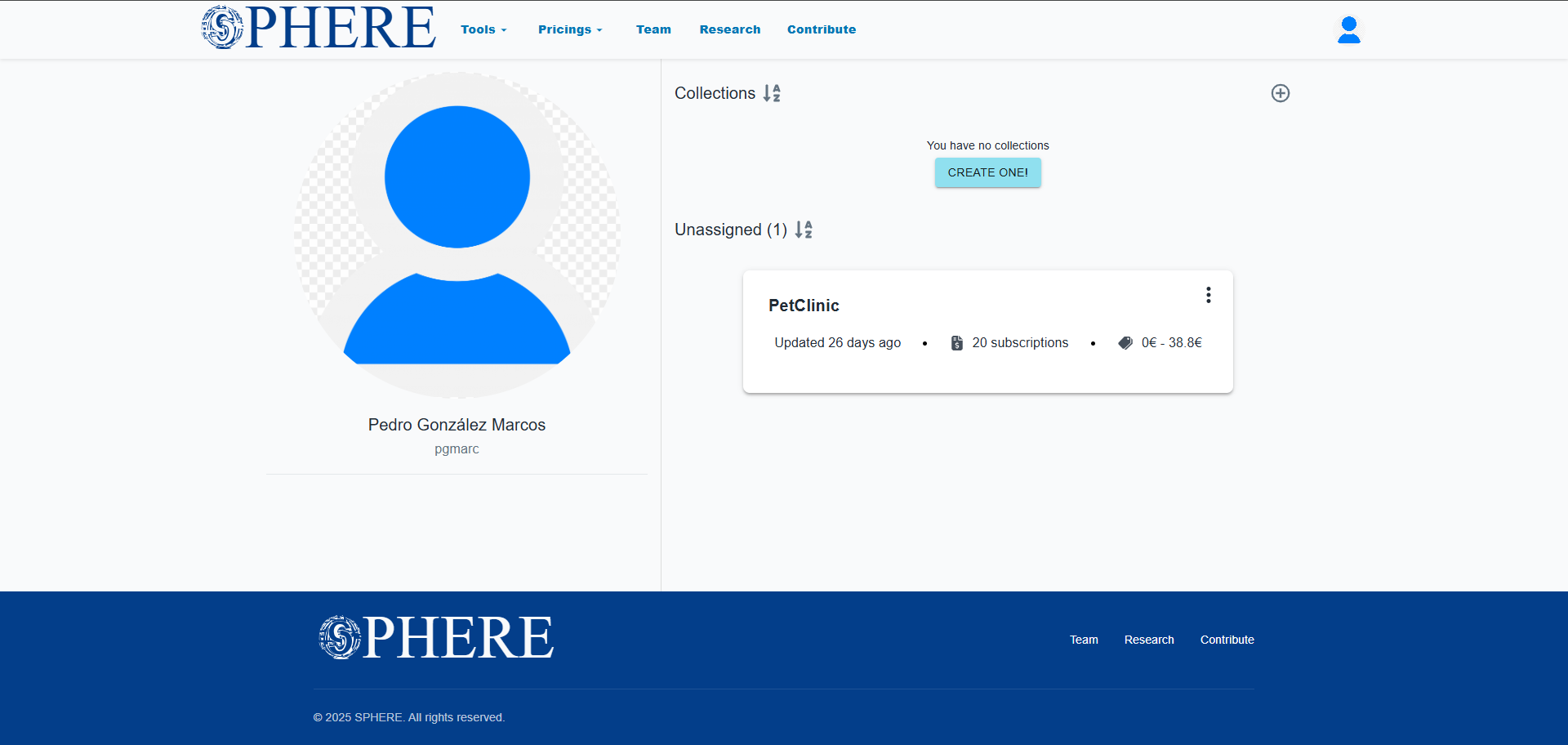Click the price tag icon on PetClinic
Screen dimensions: 1568x745
1125,343
